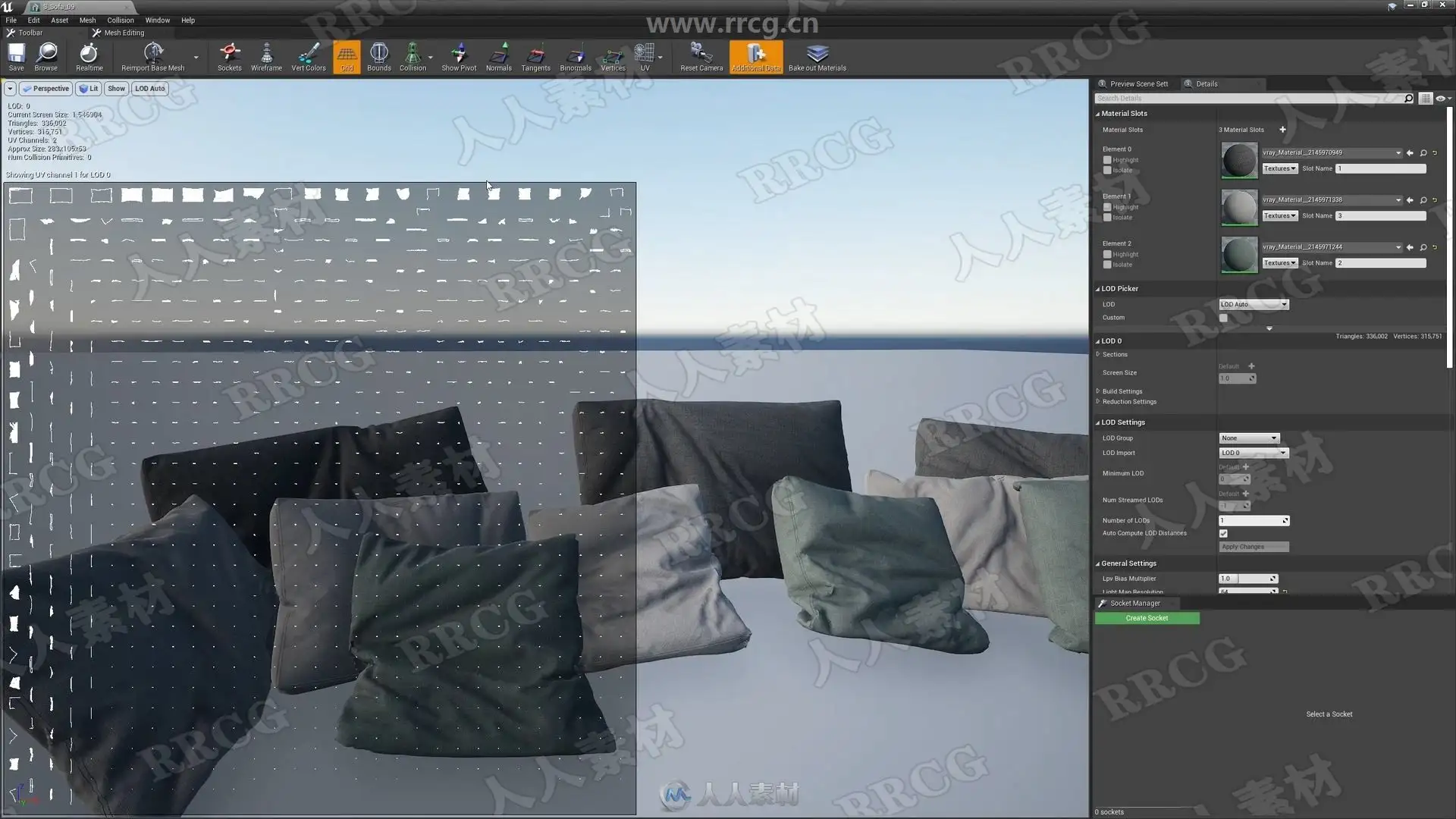Expand the Build Settings section
The width and height of the screenshot is (1456, 819).
click(1122, 391)
